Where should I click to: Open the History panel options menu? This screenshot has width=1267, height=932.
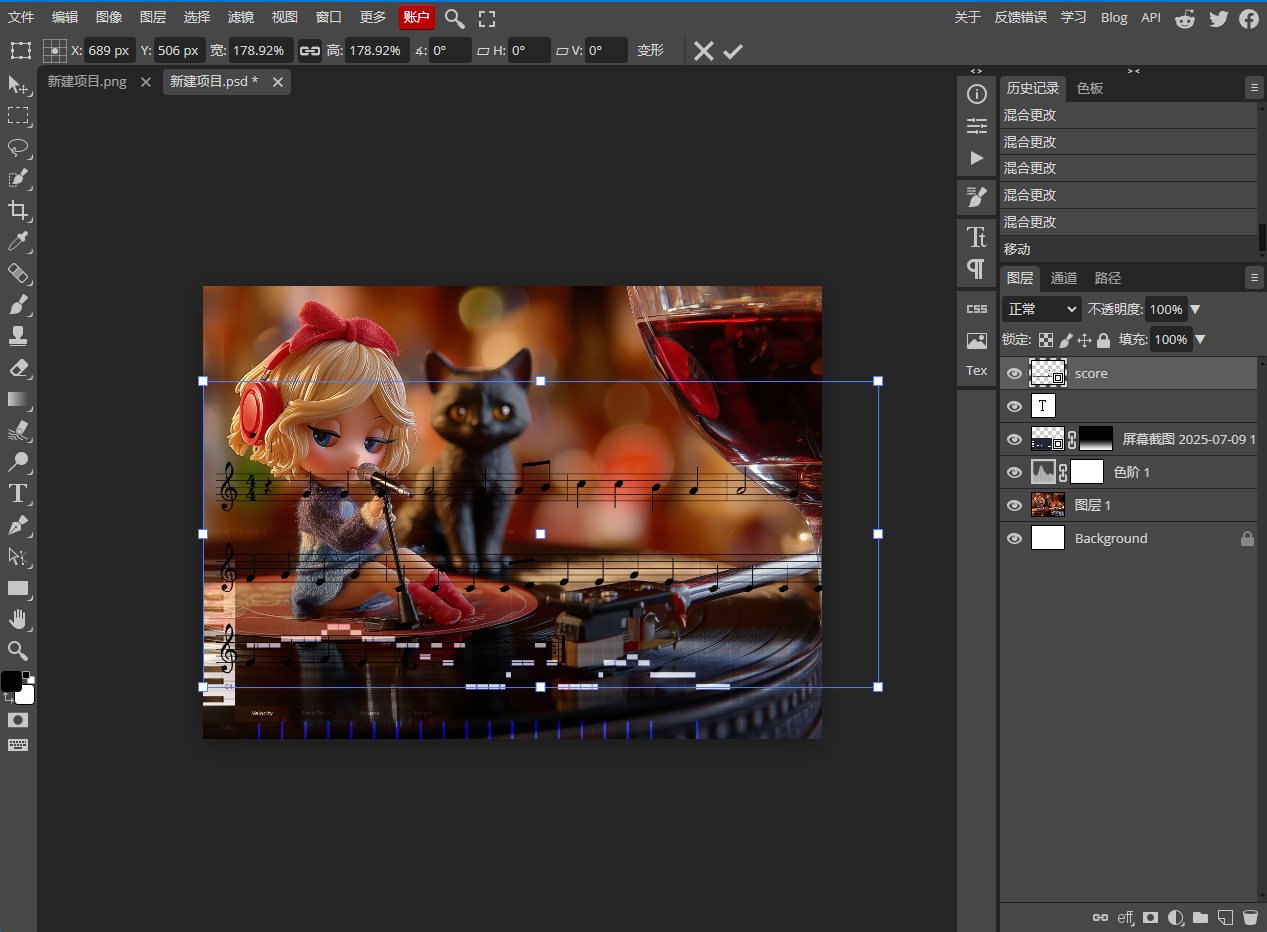pos(1254,88)
